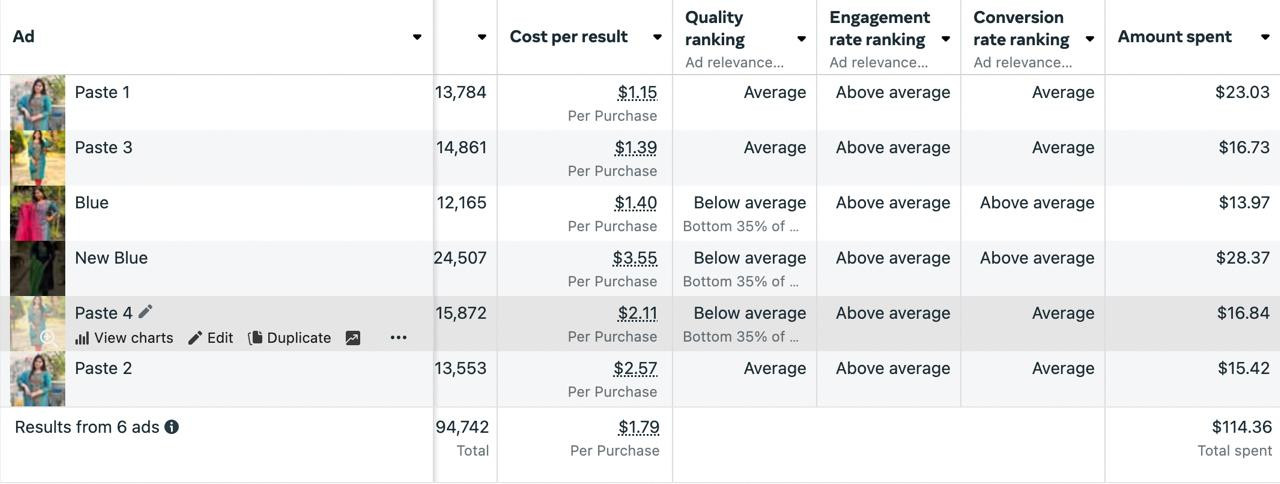Open View charts for Paste 4
The image size is (1280, 484).
124,338
